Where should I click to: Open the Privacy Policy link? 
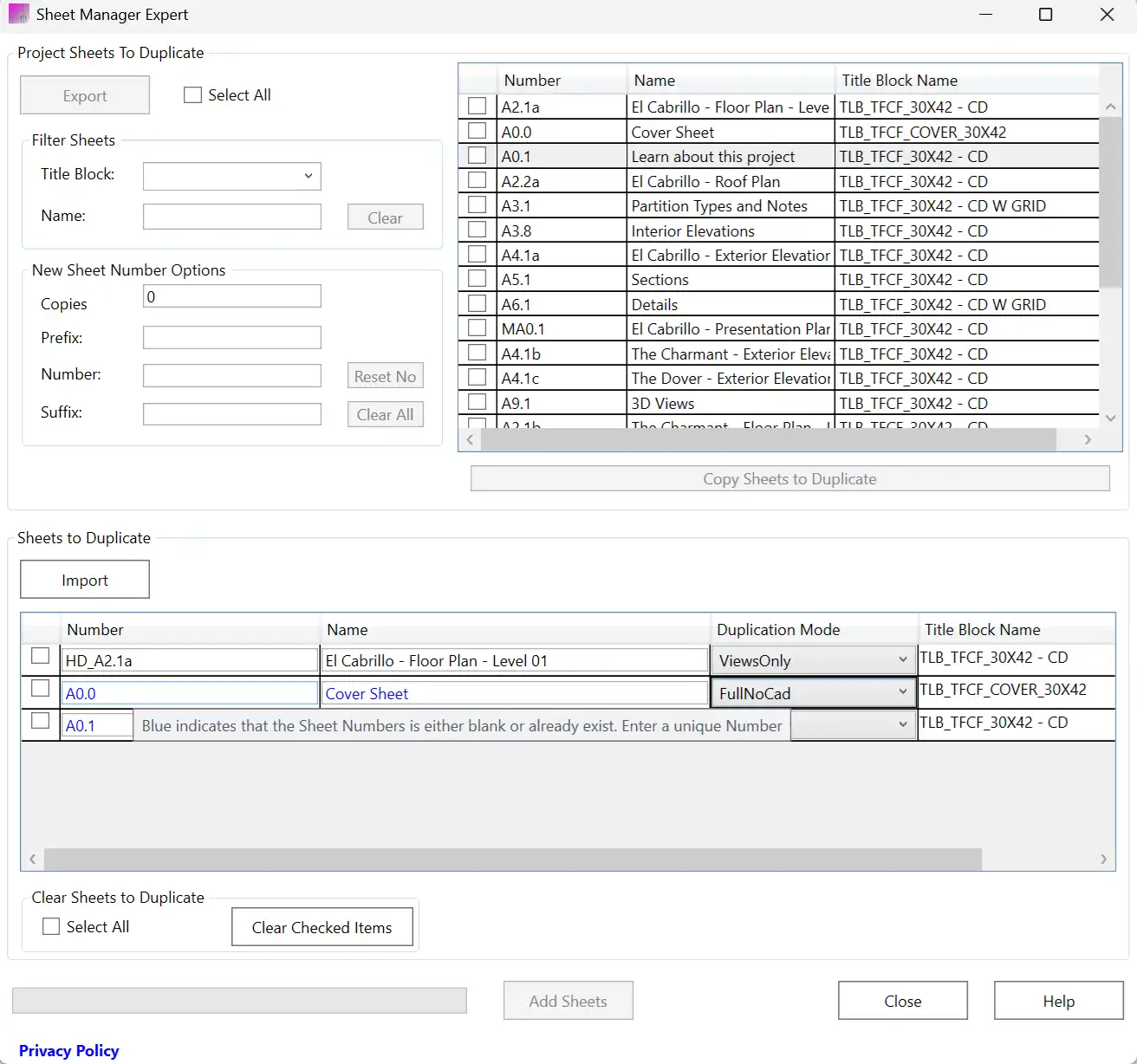69,1050
